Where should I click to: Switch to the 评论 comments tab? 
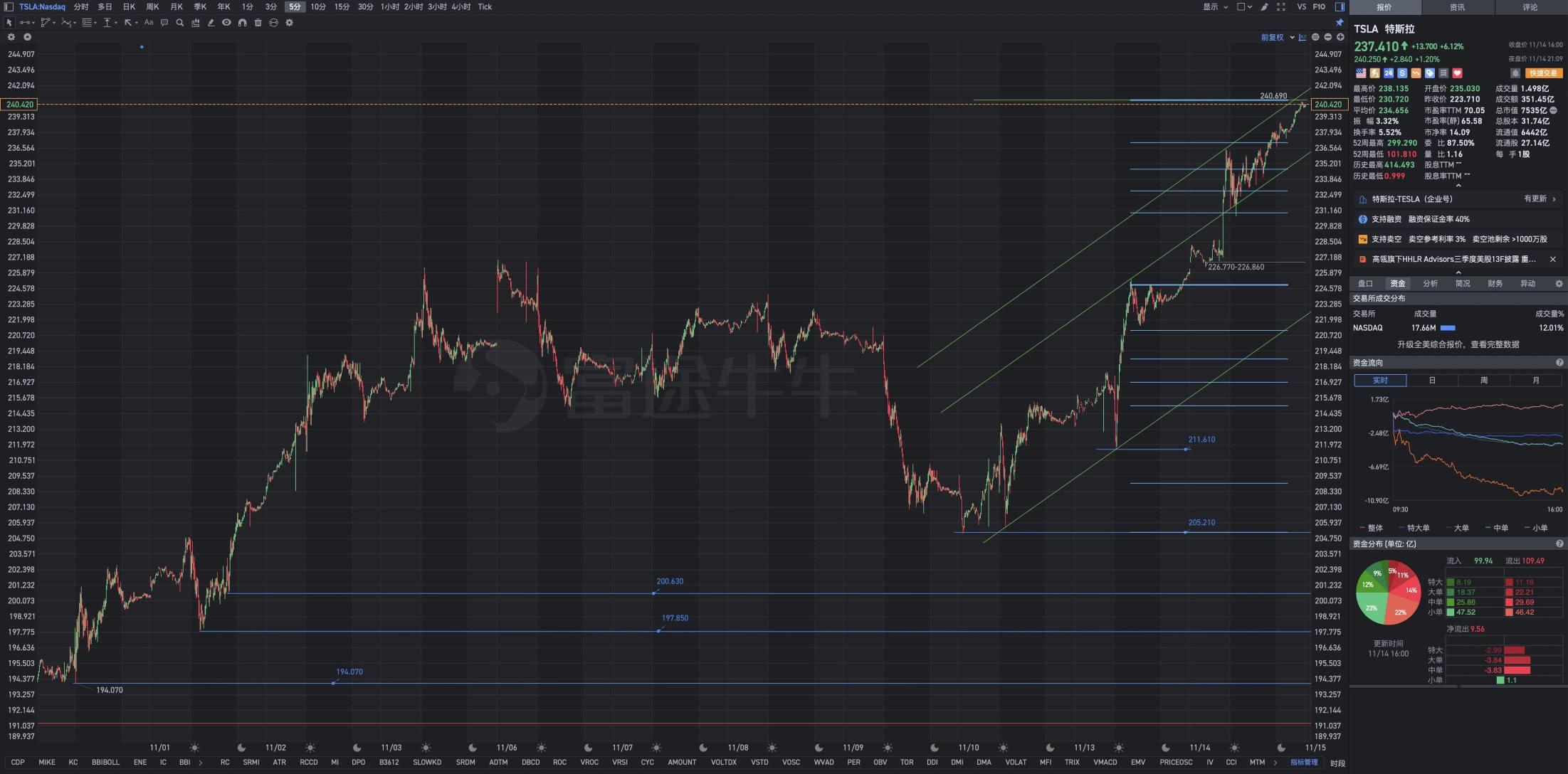[1530, 7]
